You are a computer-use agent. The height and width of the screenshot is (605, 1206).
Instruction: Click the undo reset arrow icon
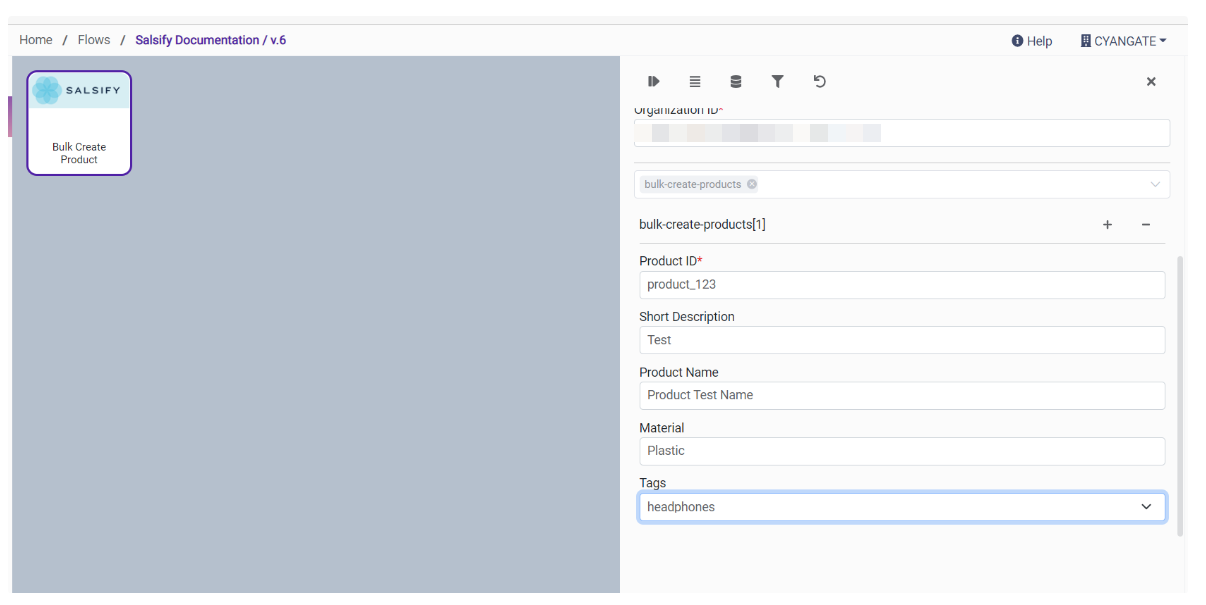(x=819, y=82)
